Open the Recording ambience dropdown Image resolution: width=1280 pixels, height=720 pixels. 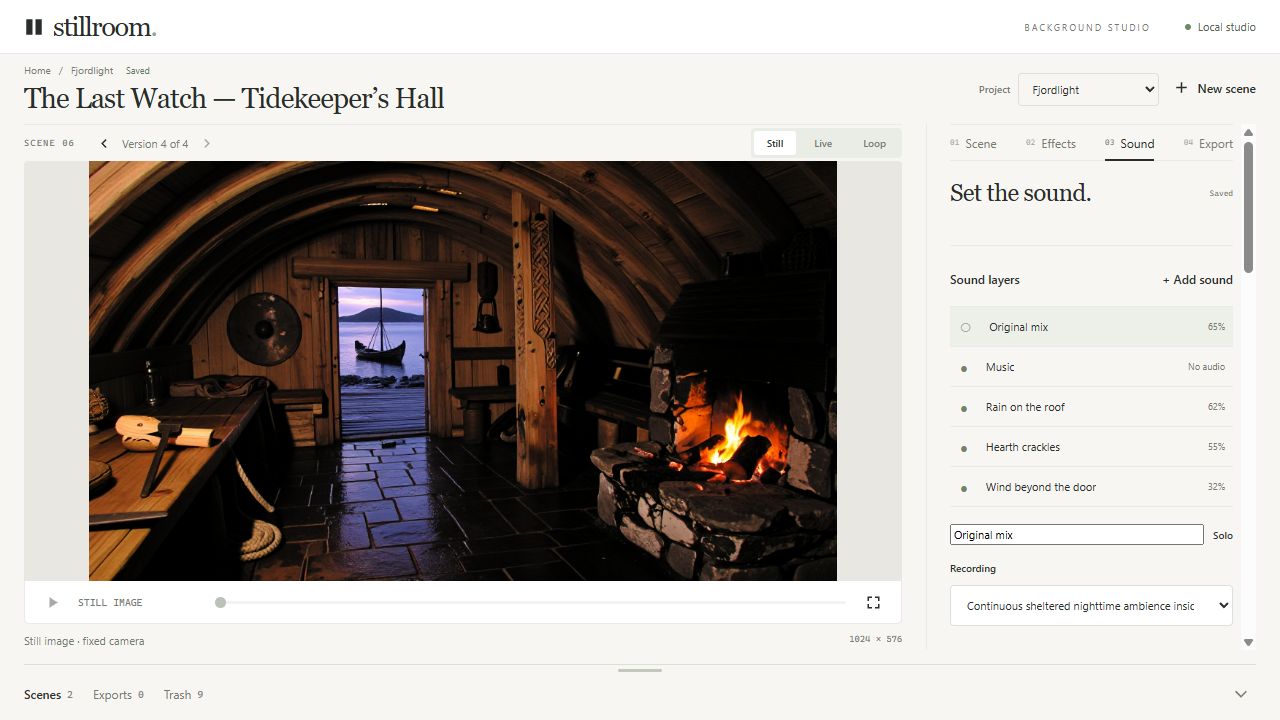(1091, 605)
